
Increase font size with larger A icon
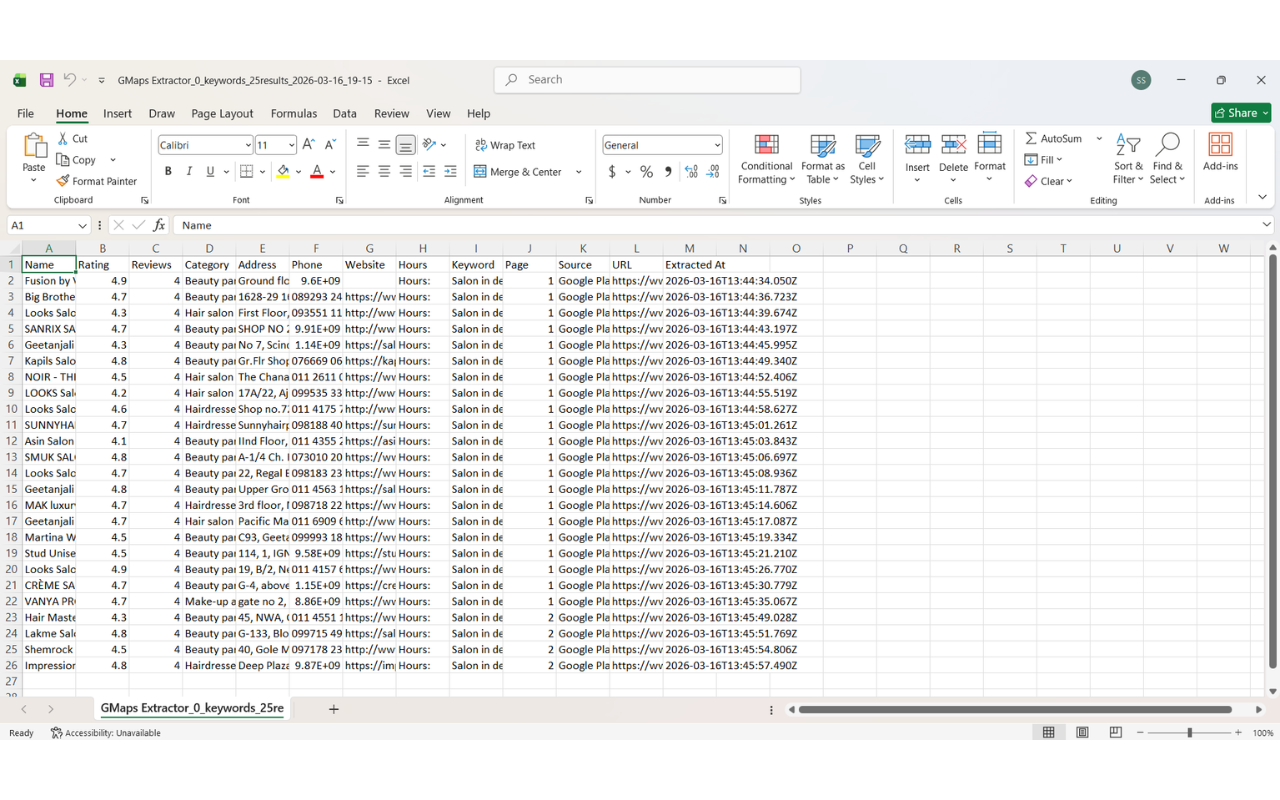[309, 145]
